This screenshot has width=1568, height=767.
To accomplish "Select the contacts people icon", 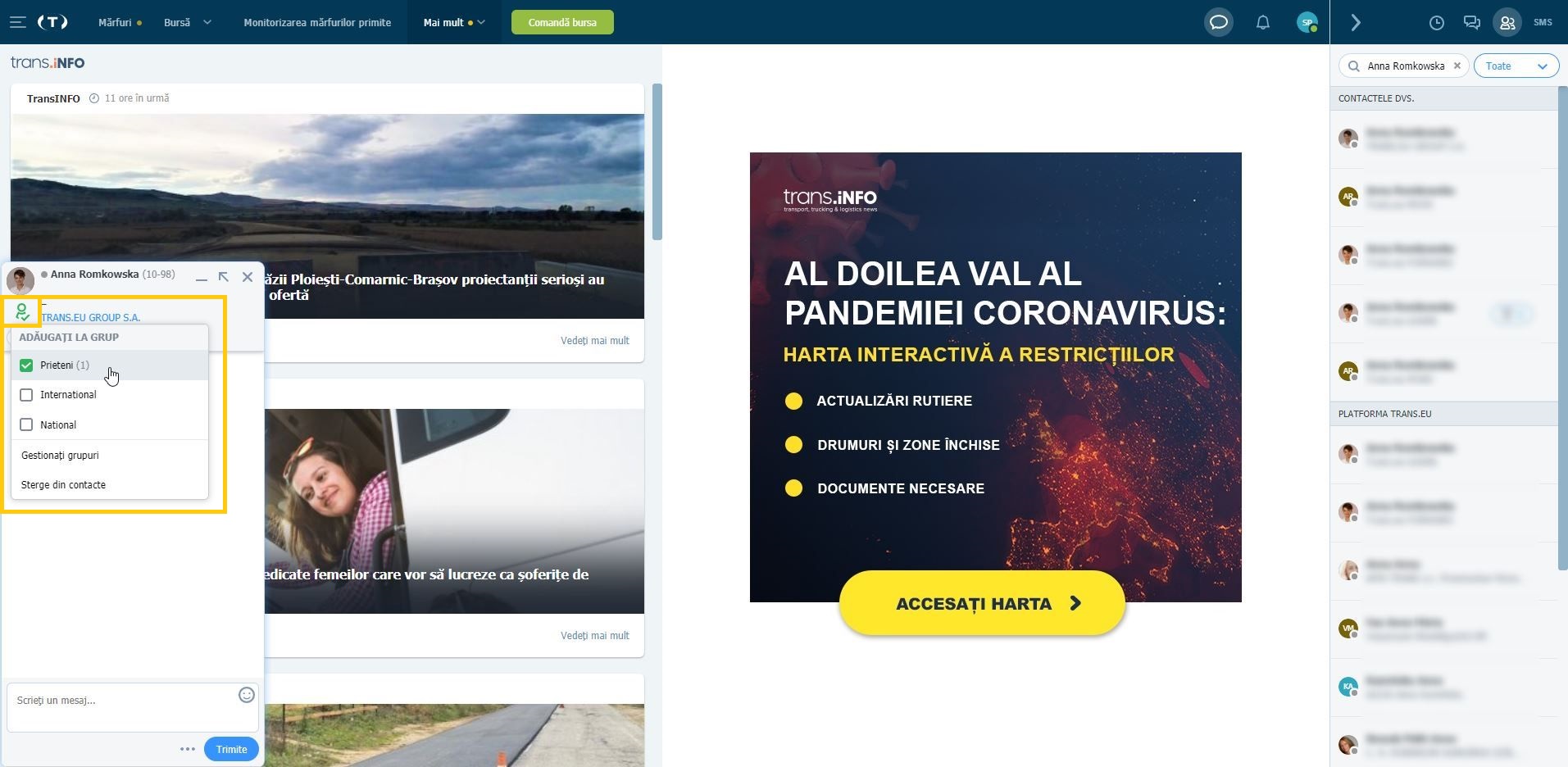I will 1507,22.
